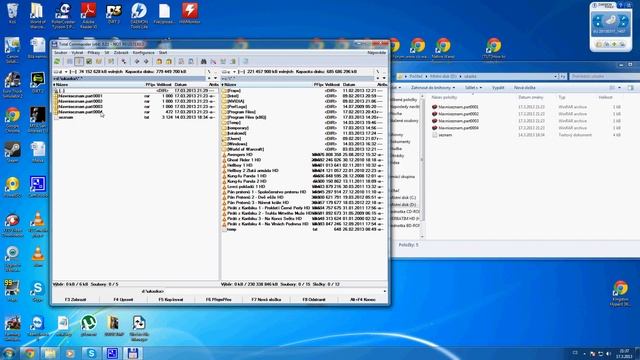
Task: Click F6 Přejmenovat/Přesunout button
Action: [218, 300]
